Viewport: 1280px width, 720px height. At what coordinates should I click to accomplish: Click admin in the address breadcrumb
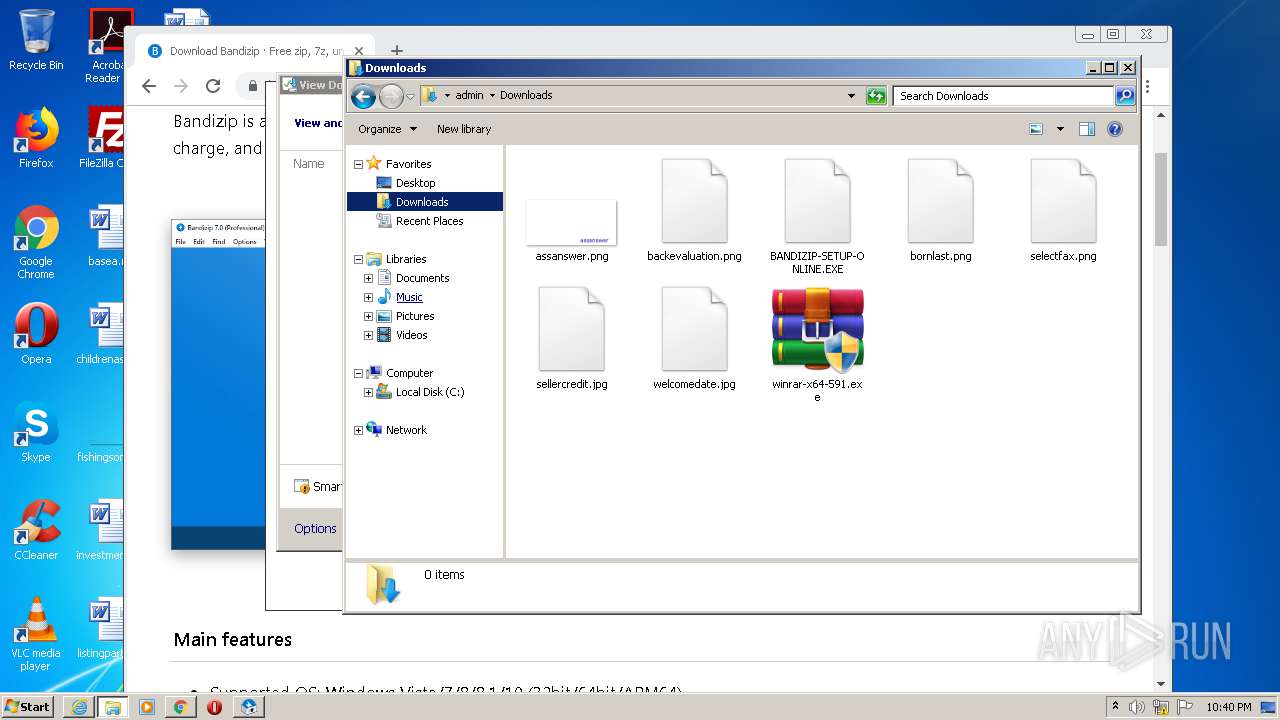pos(469,95)
